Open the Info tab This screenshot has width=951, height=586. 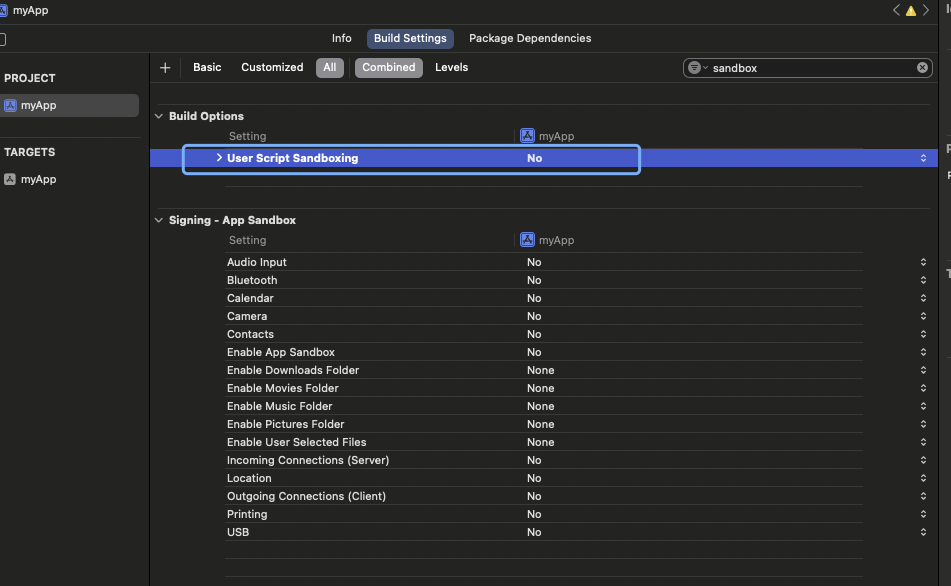point(341,38)
